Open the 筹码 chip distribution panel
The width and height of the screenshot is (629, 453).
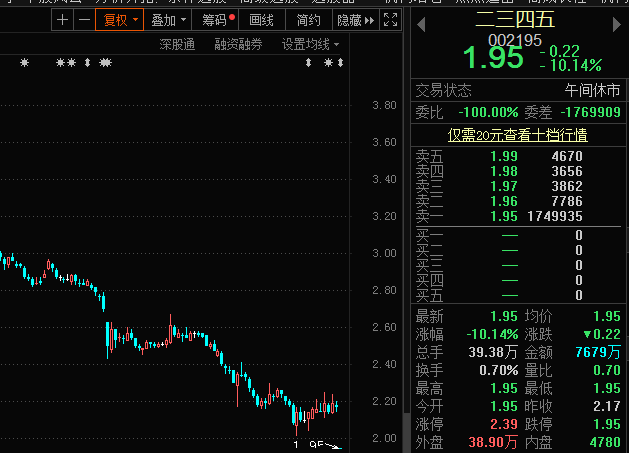(x=216, y=20)
